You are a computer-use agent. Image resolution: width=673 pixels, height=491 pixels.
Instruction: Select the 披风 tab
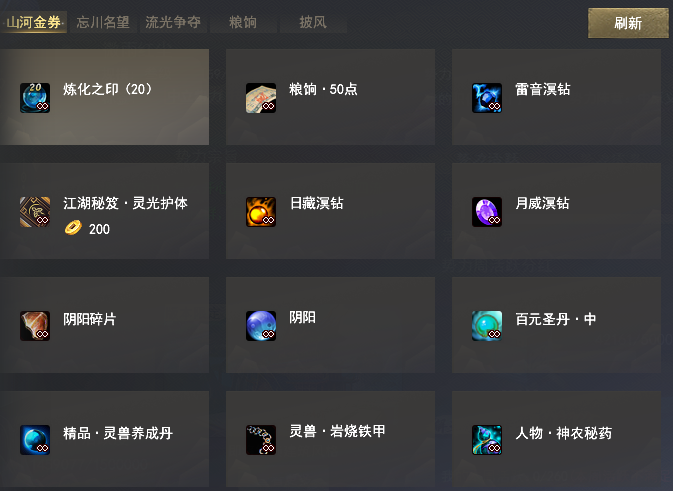click(x=313, y=22)
